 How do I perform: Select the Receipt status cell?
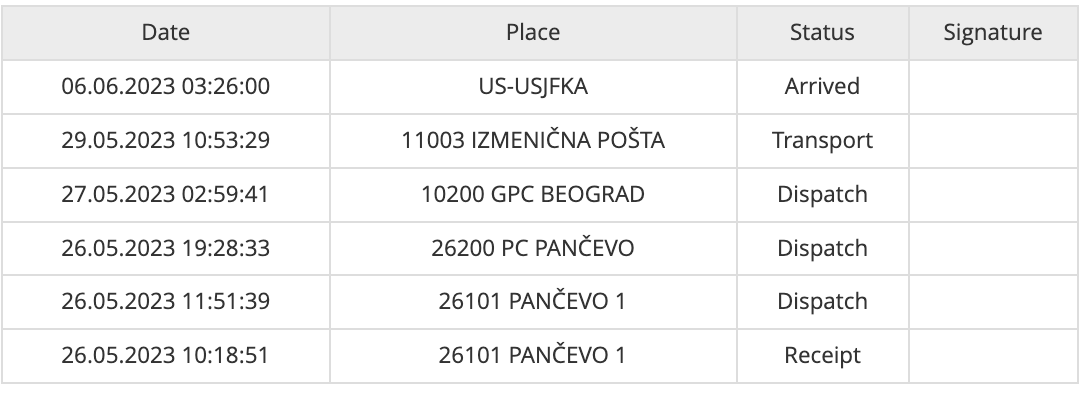tap(822, 356)
